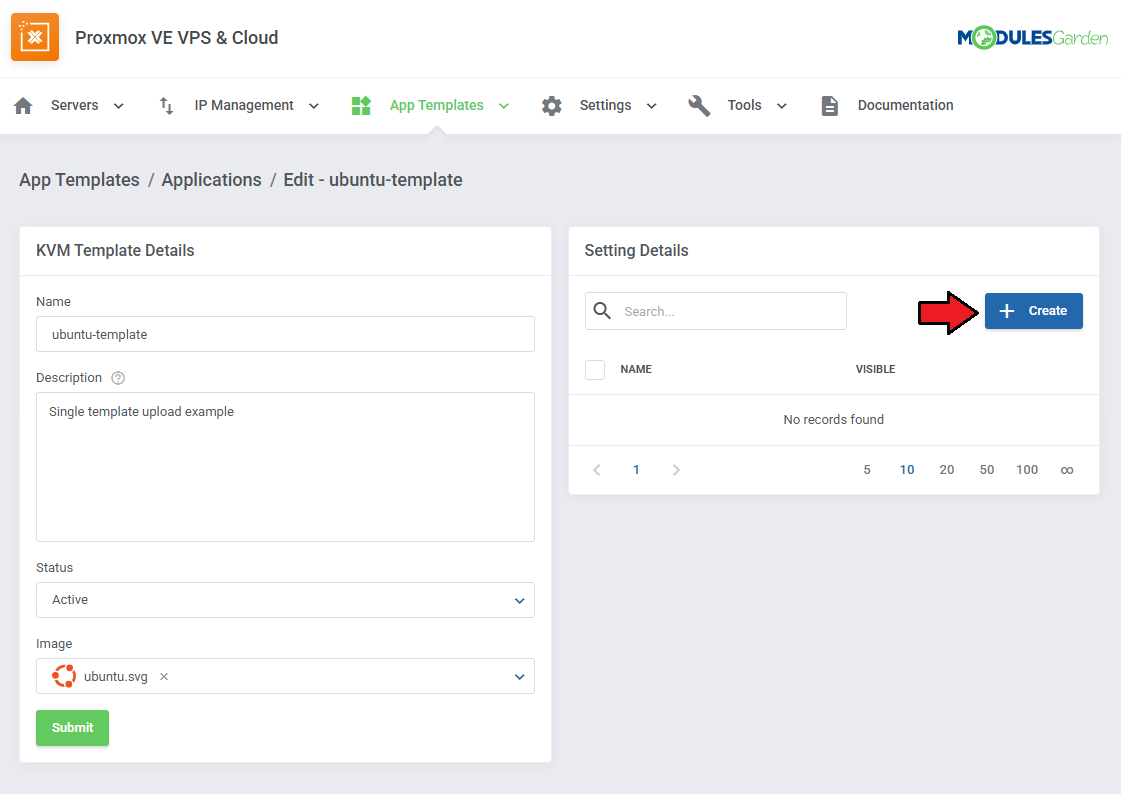Go to previous page arrow
This screenshot has width=1121, height=794.
596,470
